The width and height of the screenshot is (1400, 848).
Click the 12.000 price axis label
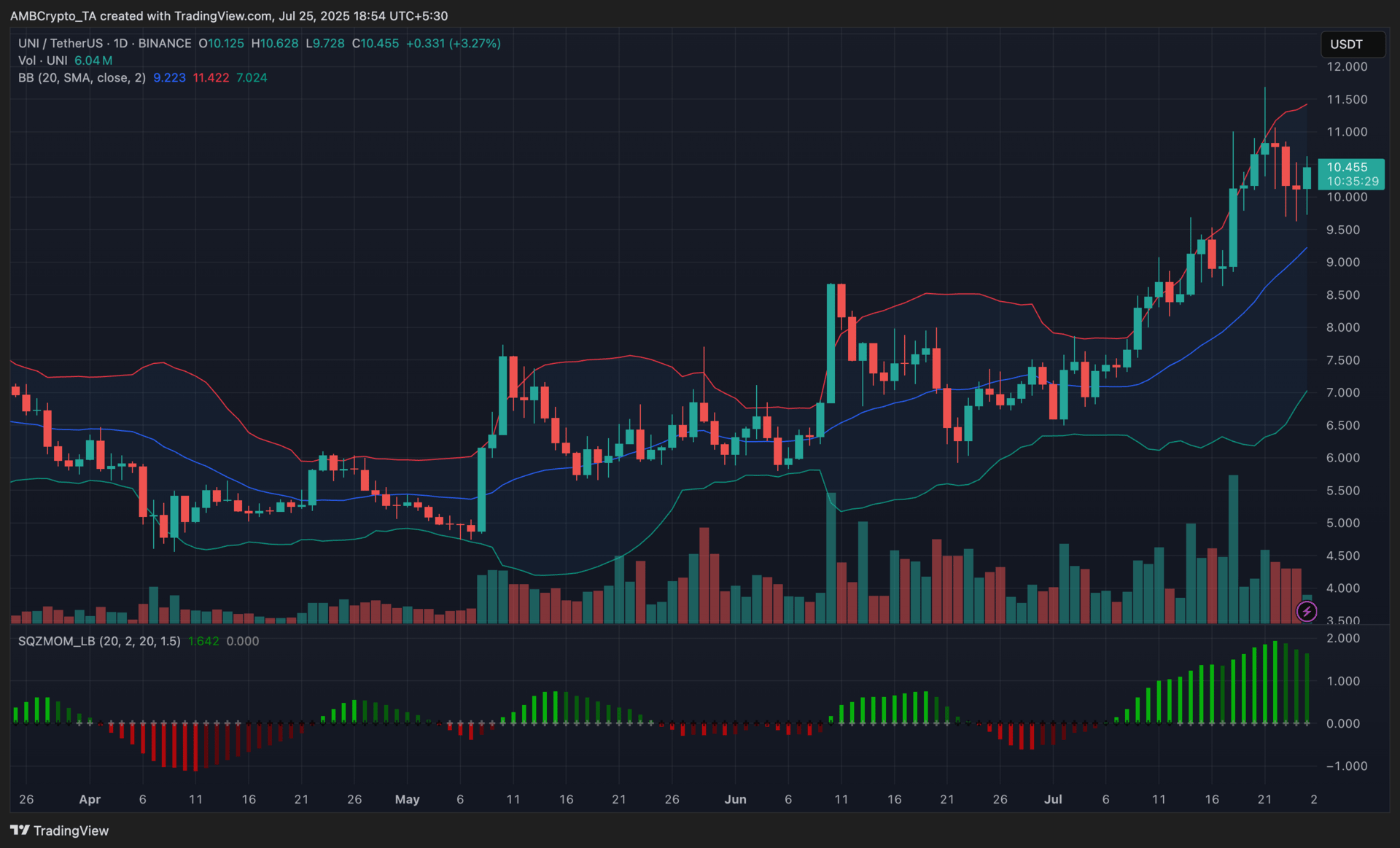tap(1347, 66)
